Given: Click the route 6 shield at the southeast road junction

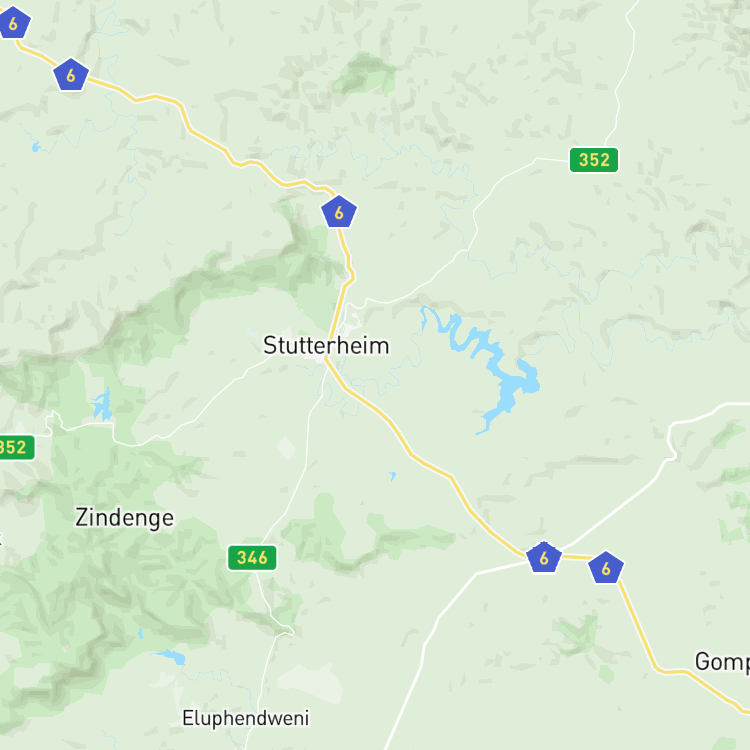Looking at the screenshot, I should 543,557.
